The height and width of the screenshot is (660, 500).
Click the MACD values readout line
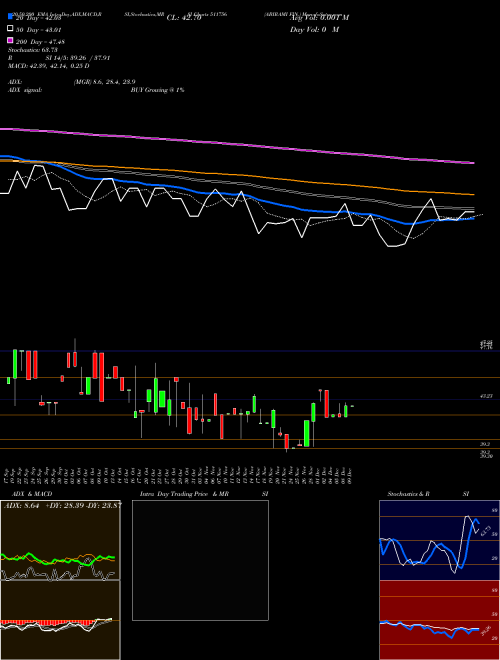48,66
